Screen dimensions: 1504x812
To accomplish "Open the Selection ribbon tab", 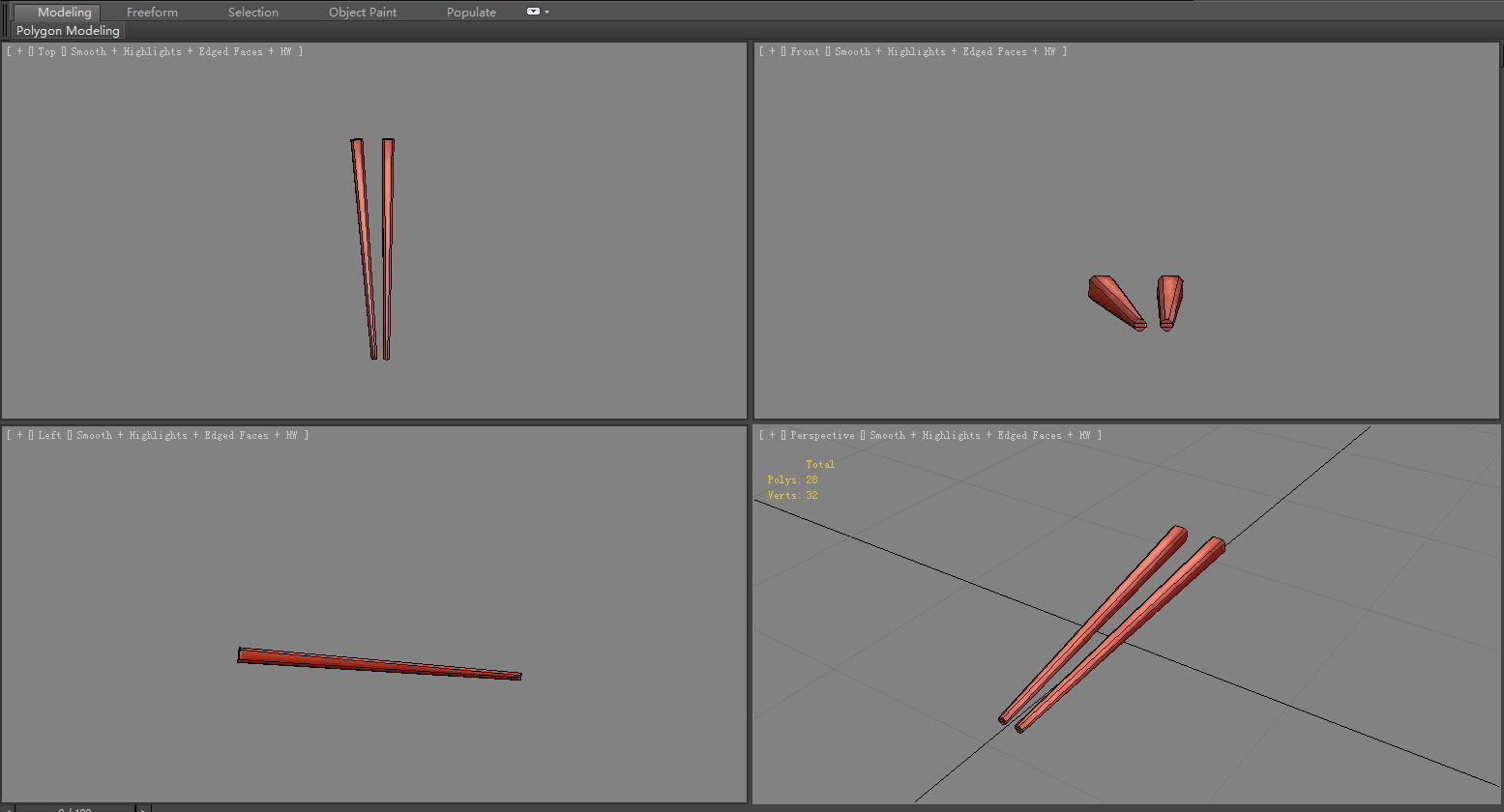I will tap(253, 13).
